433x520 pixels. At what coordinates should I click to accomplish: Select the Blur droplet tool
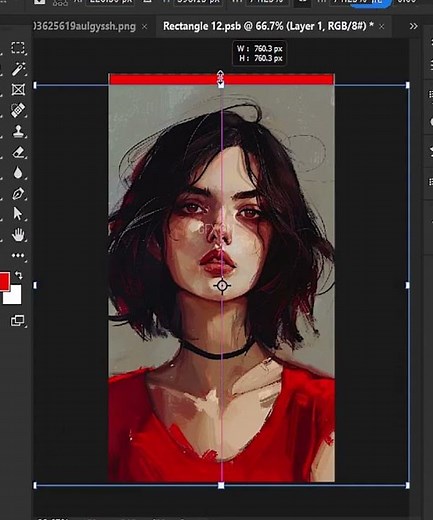click(x=18, y=173)
